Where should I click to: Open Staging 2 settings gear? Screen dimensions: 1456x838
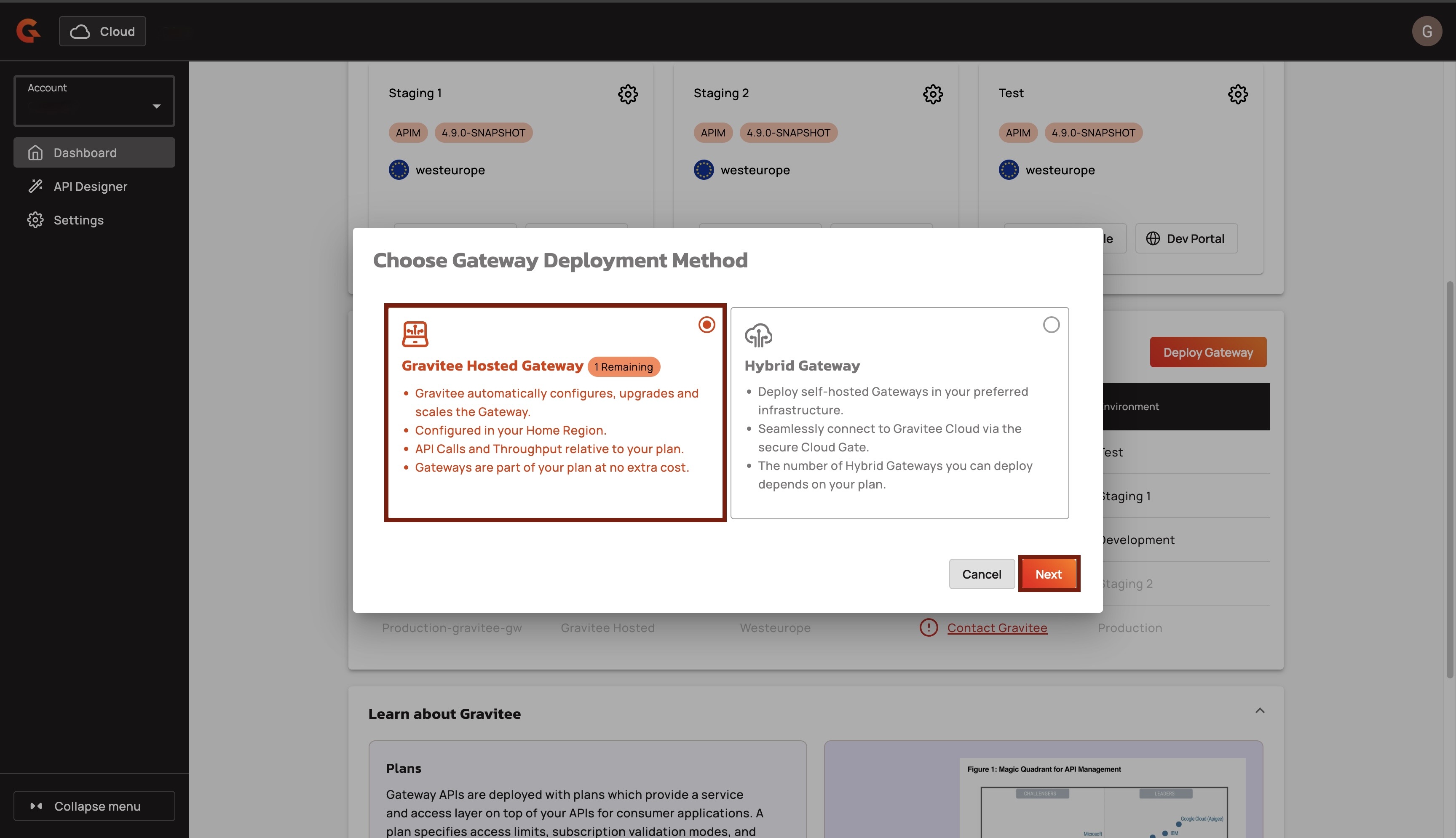[x=933, y=94]
